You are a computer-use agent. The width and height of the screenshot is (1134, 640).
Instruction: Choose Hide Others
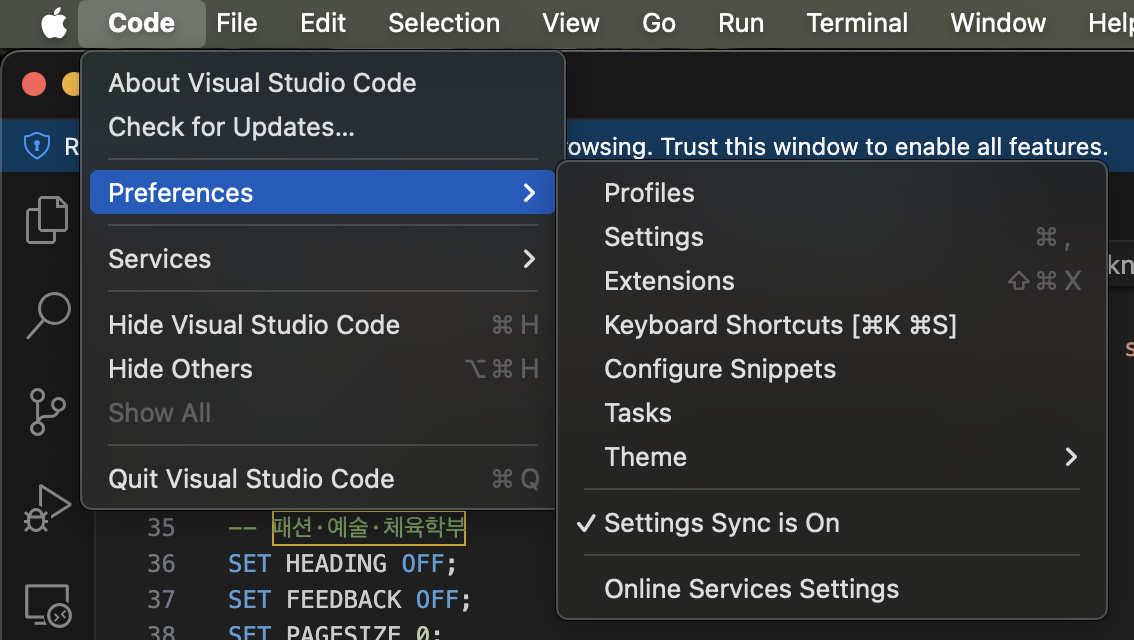point(323,370)
